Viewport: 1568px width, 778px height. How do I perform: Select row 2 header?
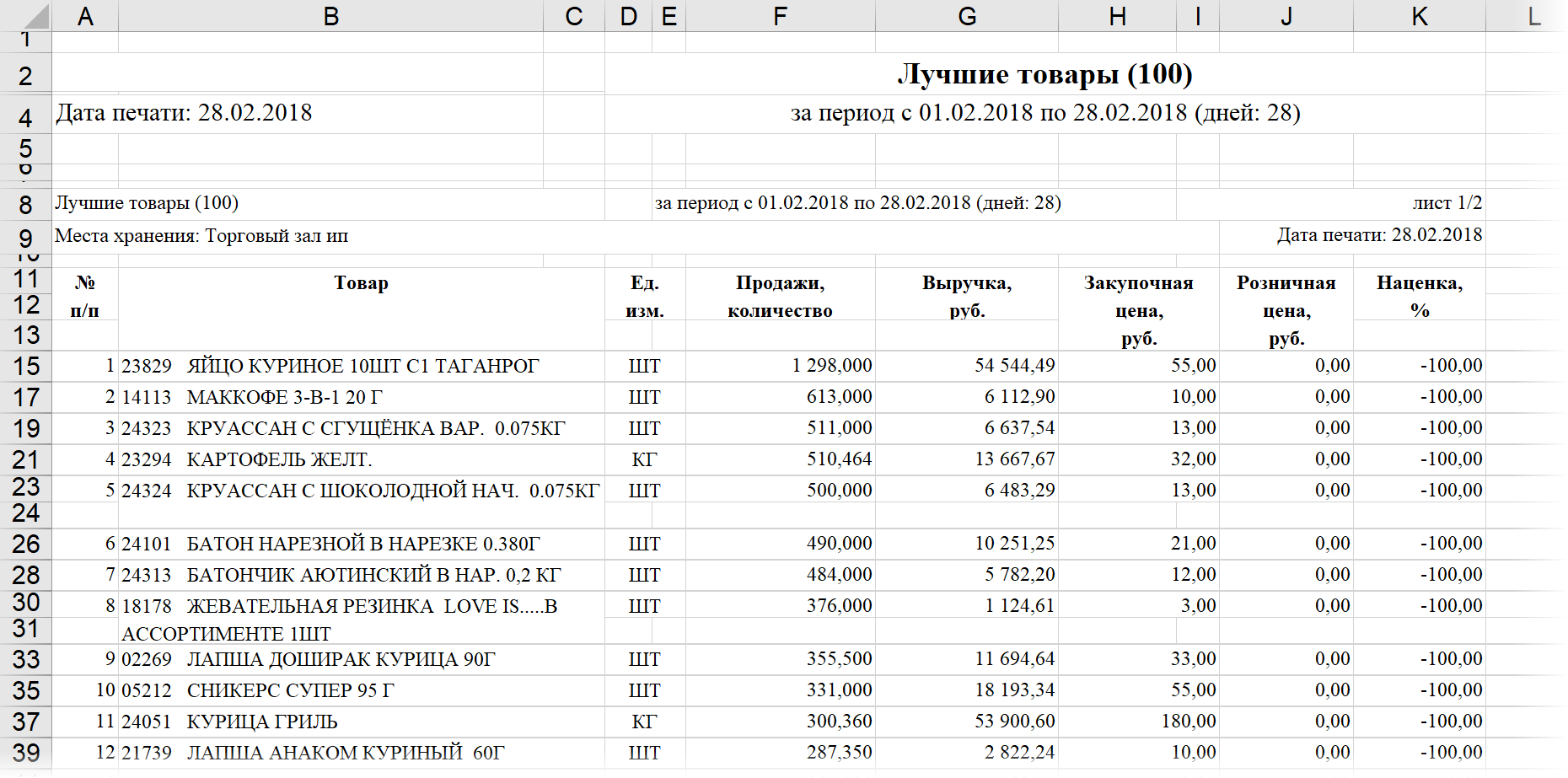[25, 75]
